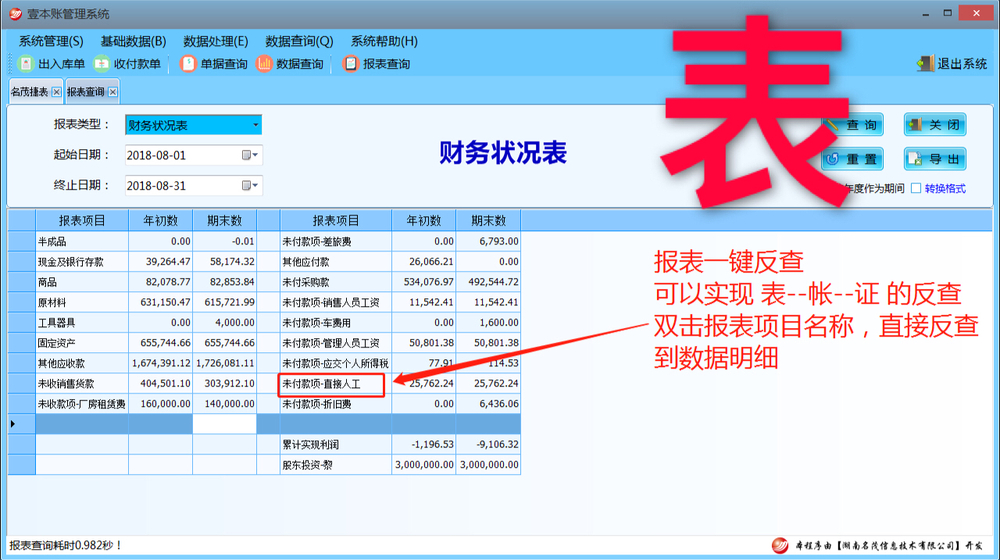Click the 查询 button

(x=853, y=125)
